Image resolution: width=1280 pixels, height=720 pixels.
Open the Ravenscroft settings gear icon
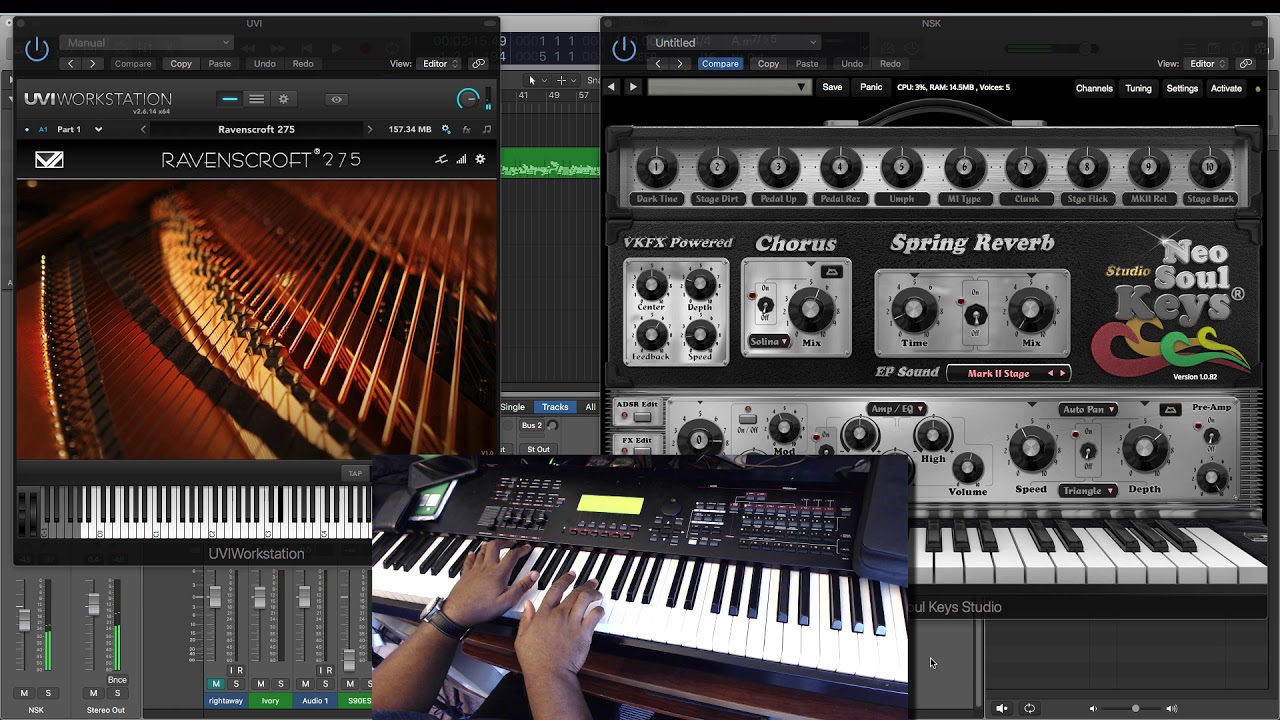(480, 159)
